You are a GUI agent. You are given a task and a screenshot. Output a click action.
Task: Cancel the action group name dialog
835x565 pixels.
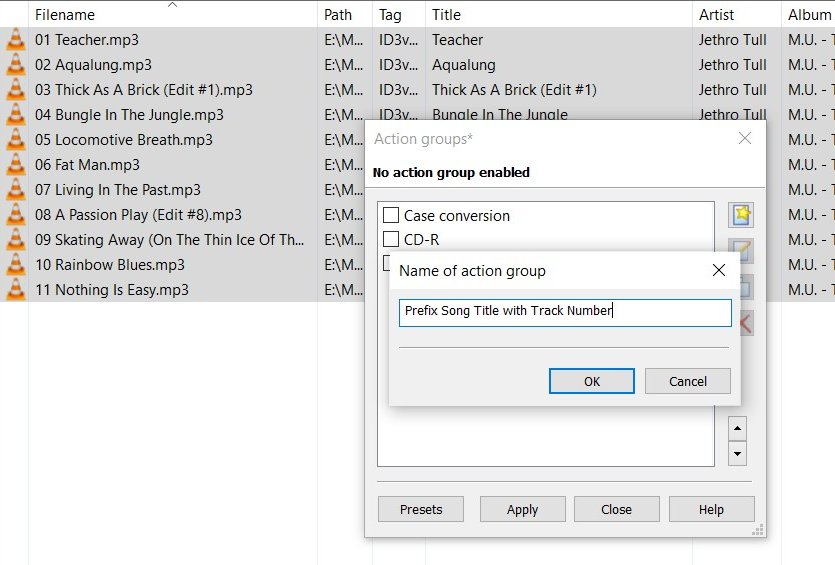687,381
